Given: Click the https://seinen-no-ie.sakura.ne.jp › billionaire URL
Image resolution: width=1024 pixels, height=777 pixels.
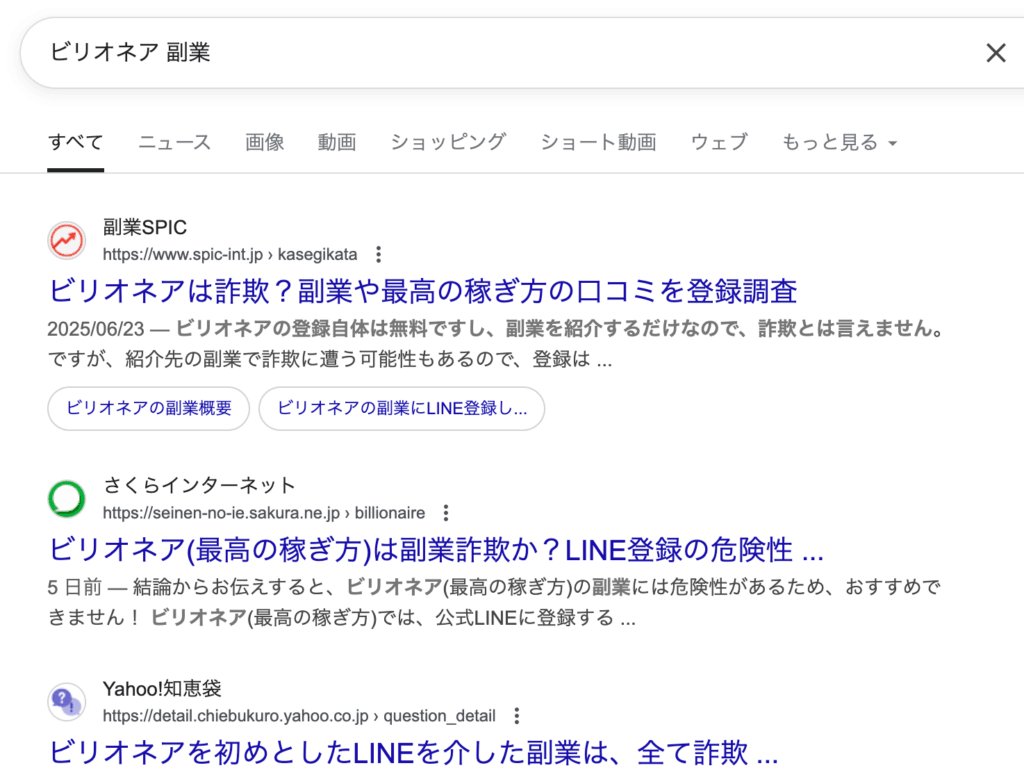Looking at the screenshot, I should 264,513.
